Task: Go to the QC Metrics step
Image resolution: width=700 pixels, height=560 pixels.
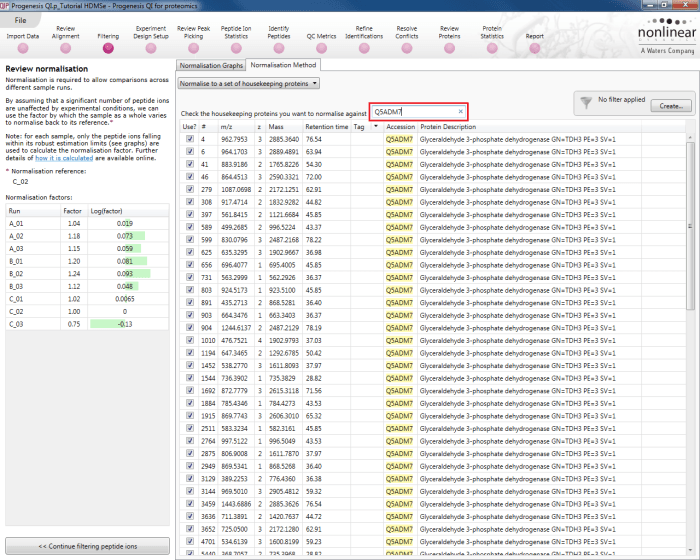Action: [x=321, y=48]
